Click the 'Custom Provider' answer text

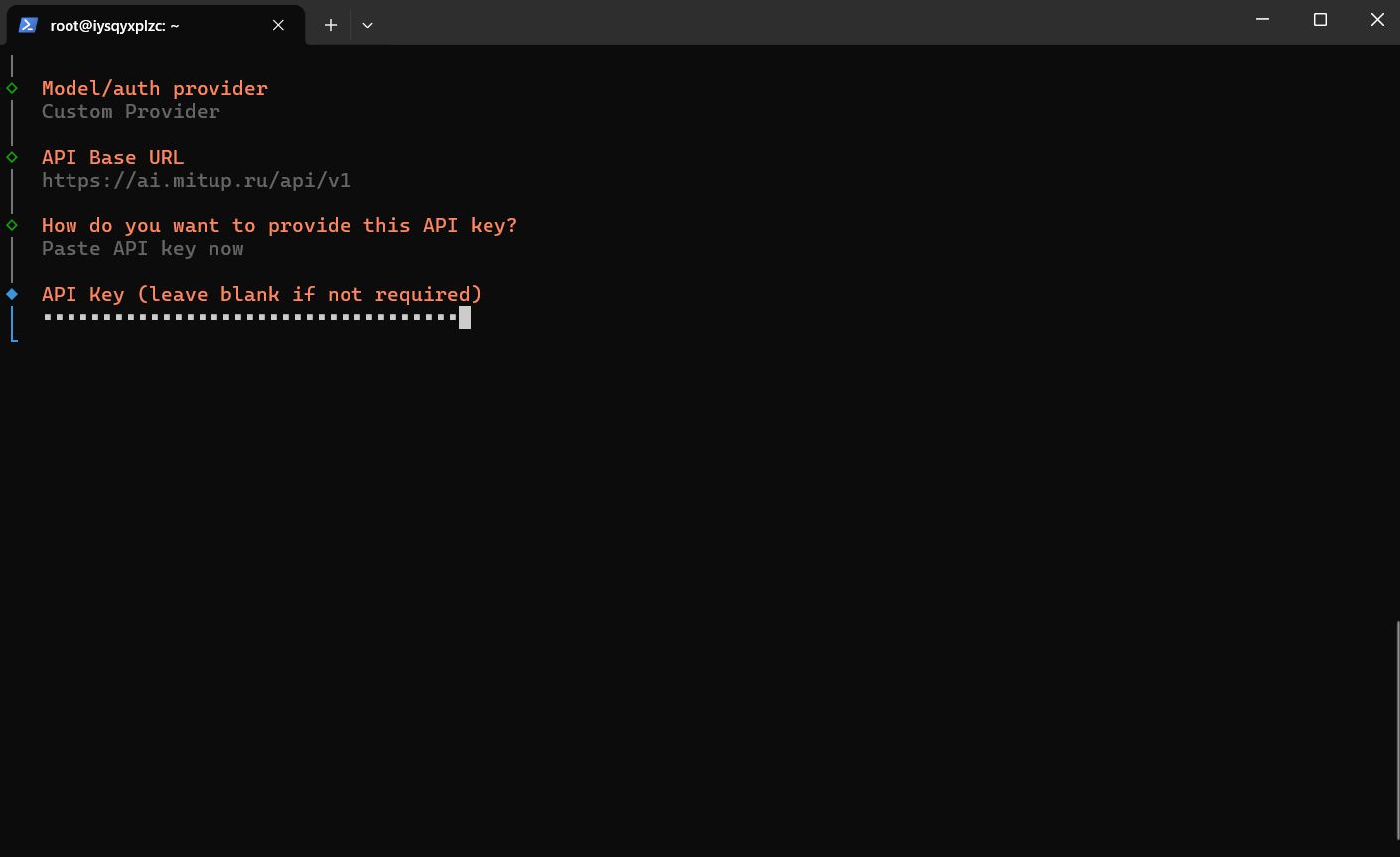coord(131,111)
